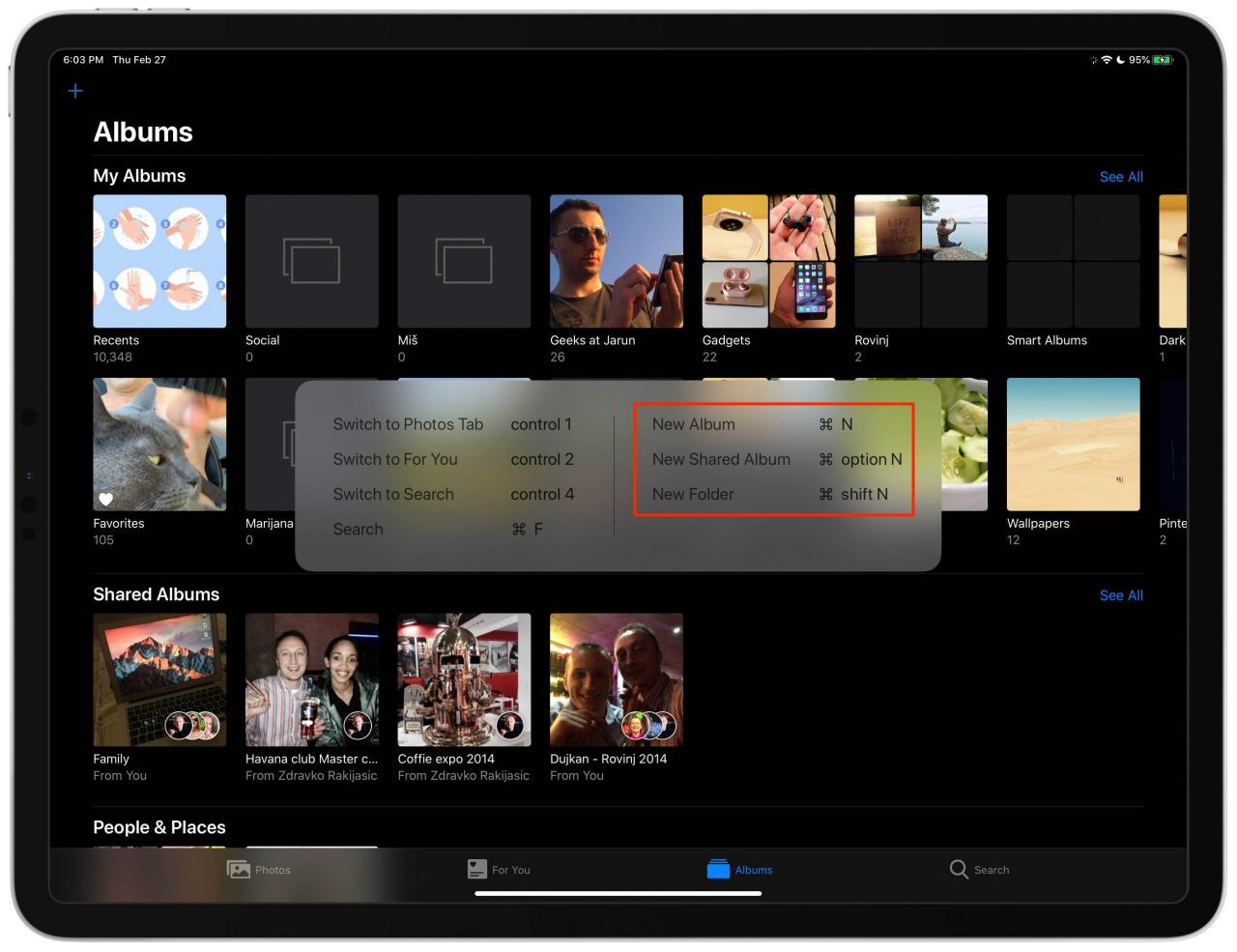Screen dimensions: 1237x952
Task: Tap member avatar on Havana club album
Action: [x=358, y=725]
